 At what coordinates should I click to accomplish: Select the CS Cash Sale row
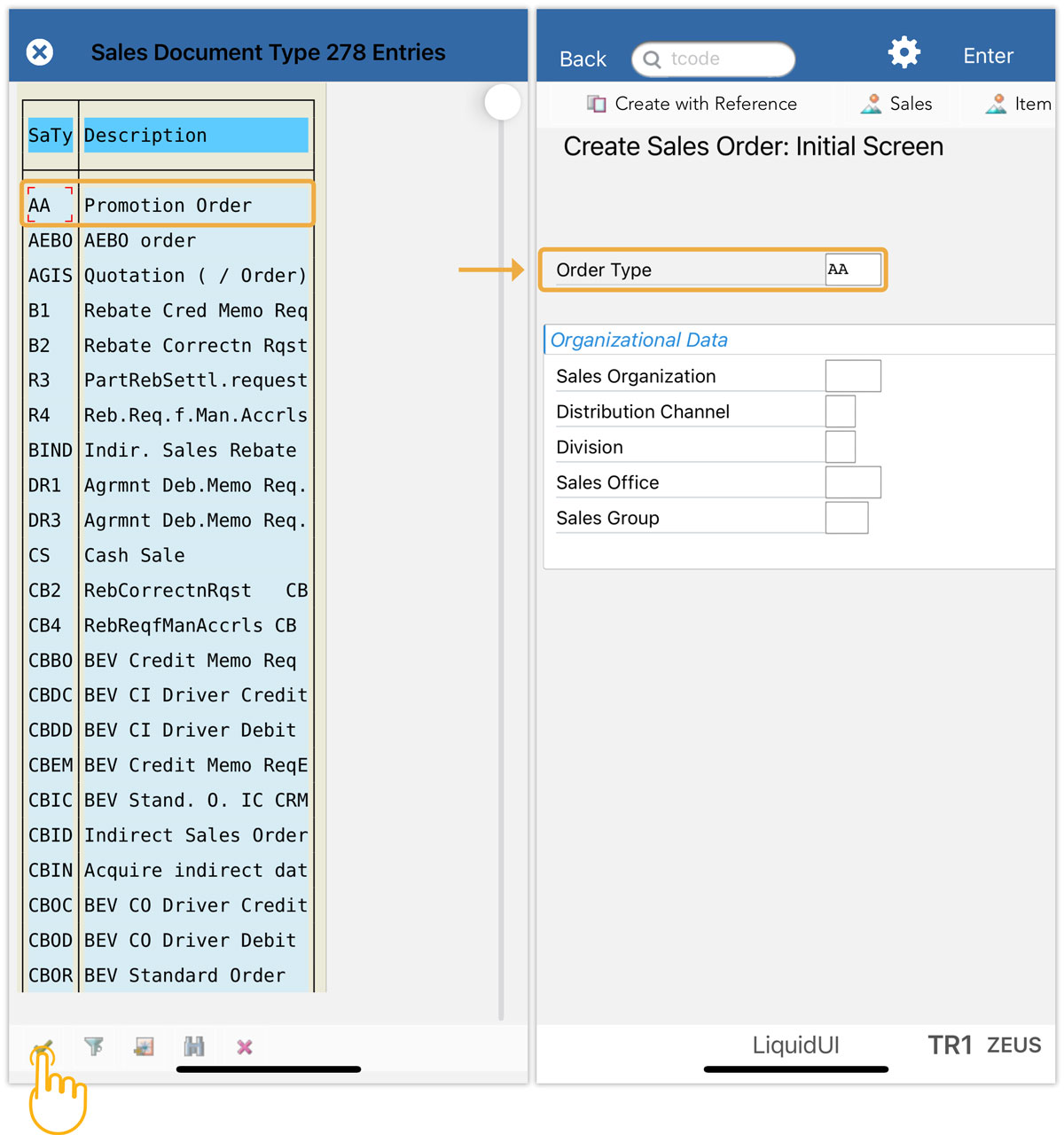pyautogui.click(x=168, y=555)
